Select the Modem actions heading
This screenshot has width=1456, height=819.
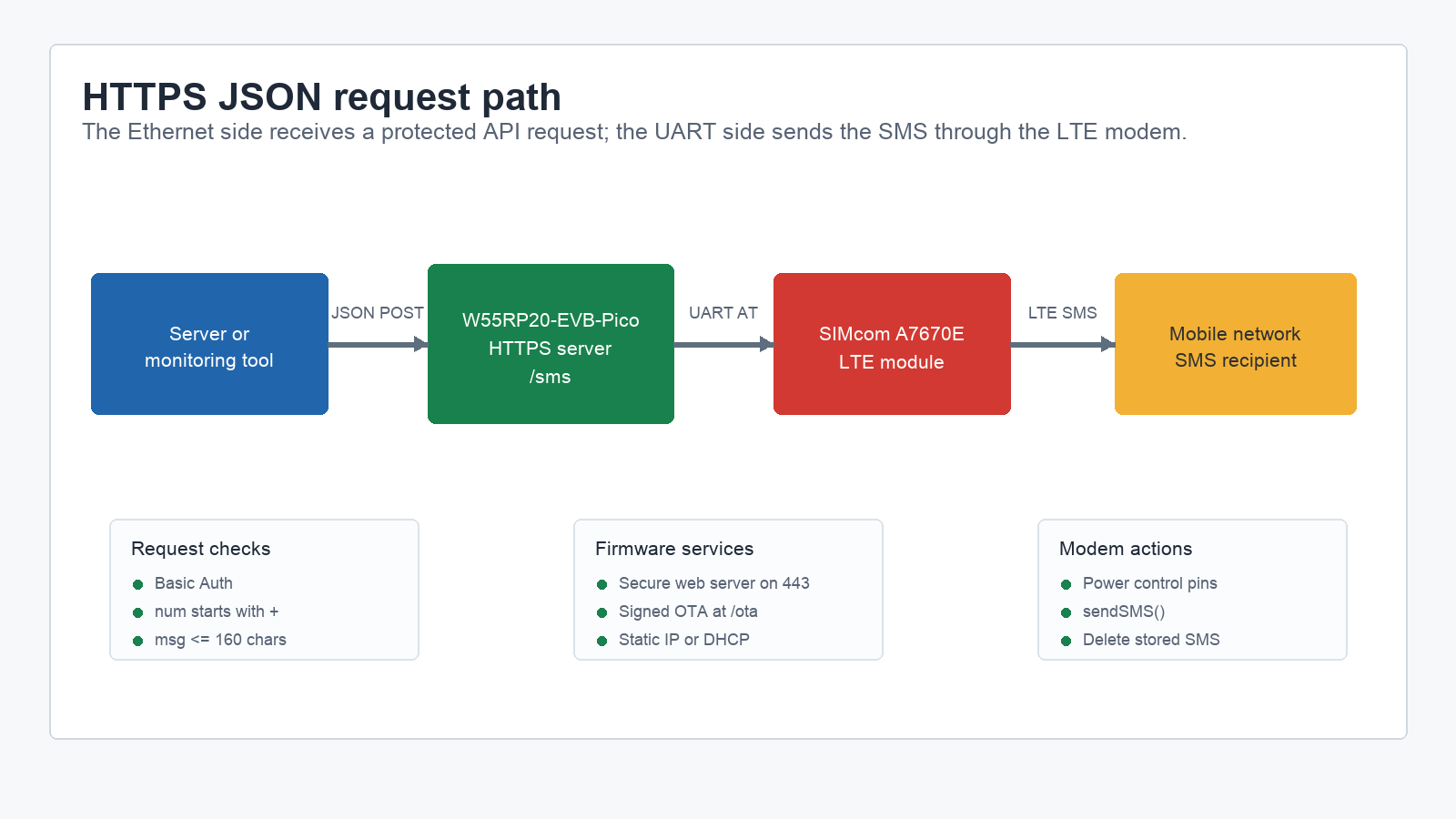(1126, 549)
